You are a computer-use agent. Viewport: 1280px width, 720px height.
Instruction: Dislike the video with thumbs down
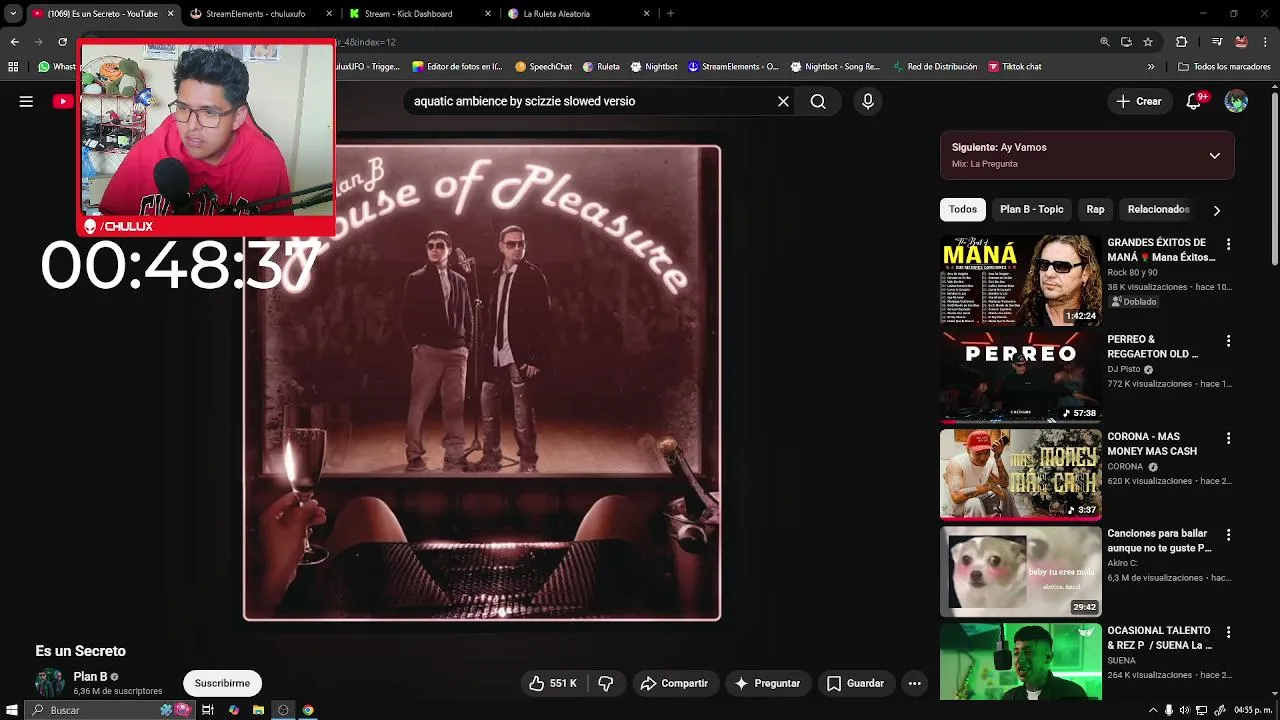coord(605,683)
